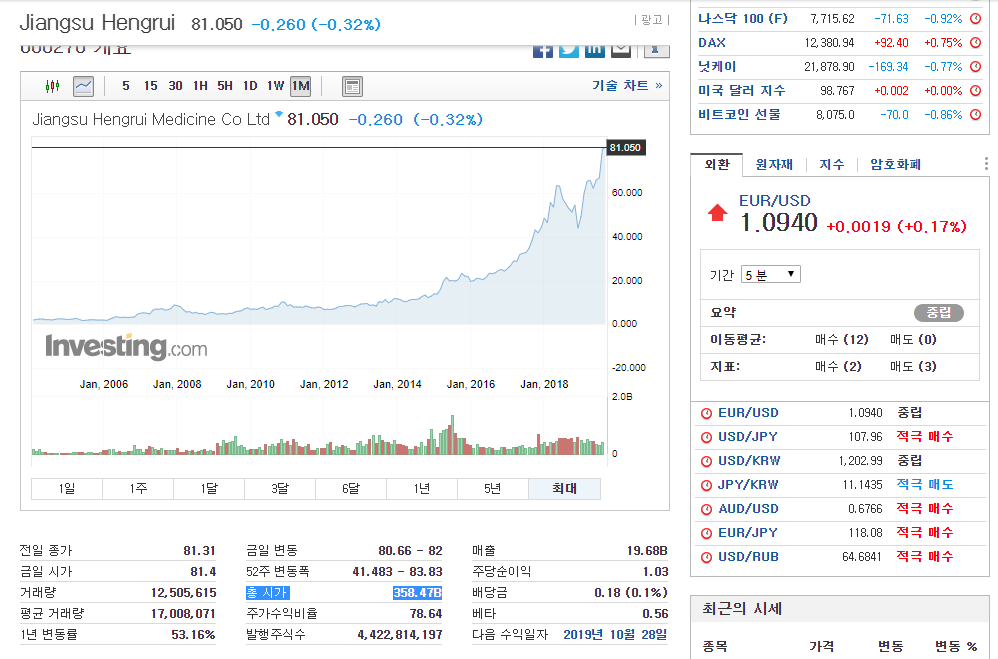This screenshot has height=659, width=998.
Task: Open the chart news layout icon
Action: 352,86
